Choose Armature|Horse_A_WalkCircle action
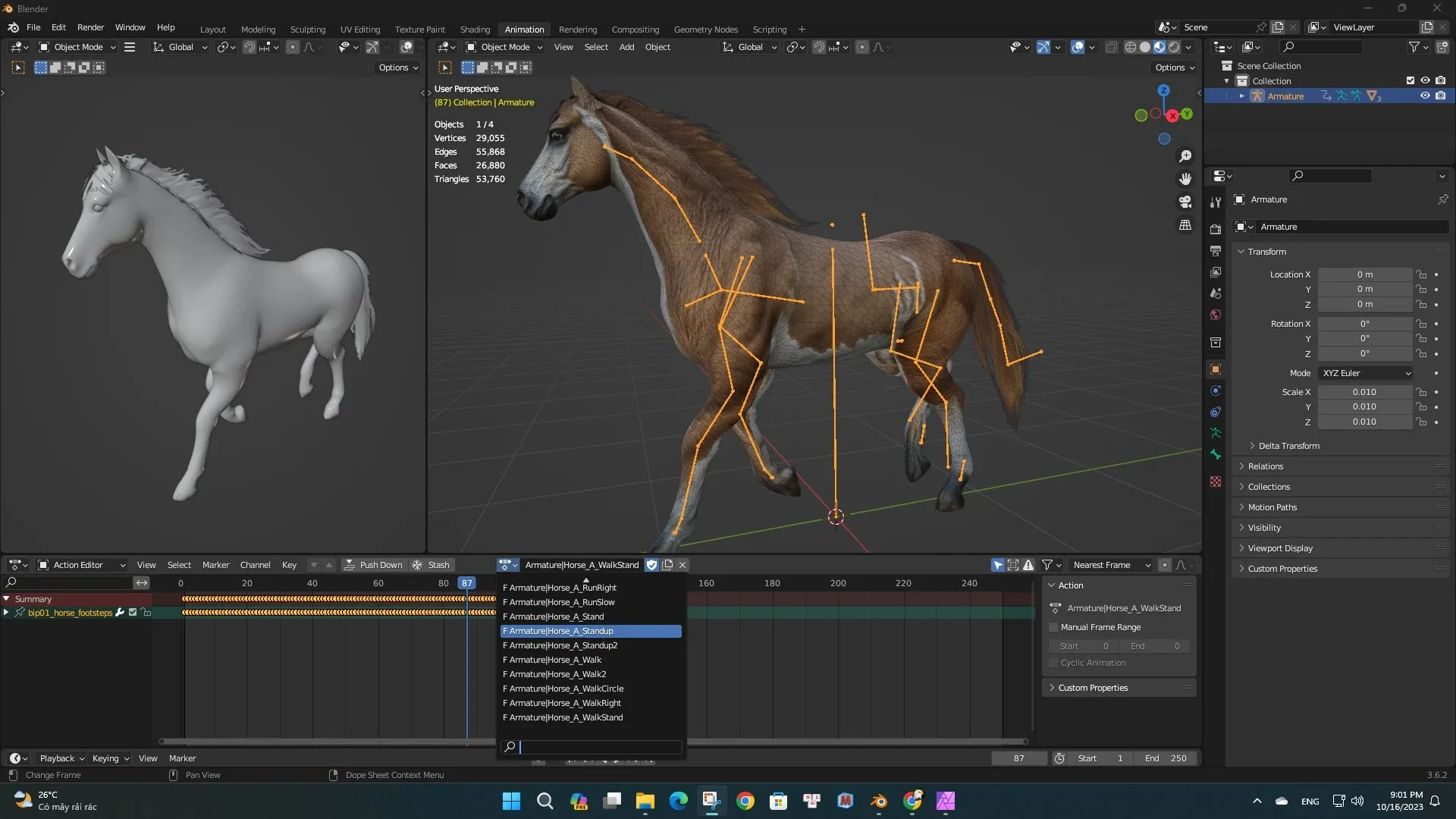The image size is (1456, 819). point(591,689)
